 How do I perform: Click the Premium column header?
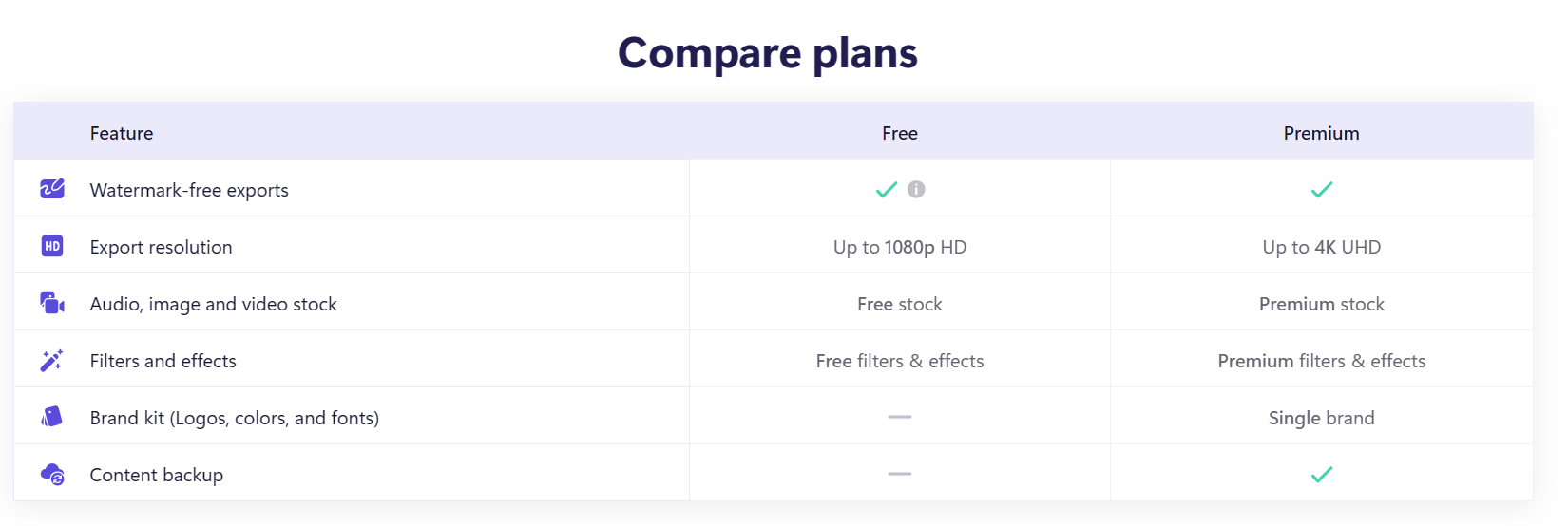(x=1321, y=133)
